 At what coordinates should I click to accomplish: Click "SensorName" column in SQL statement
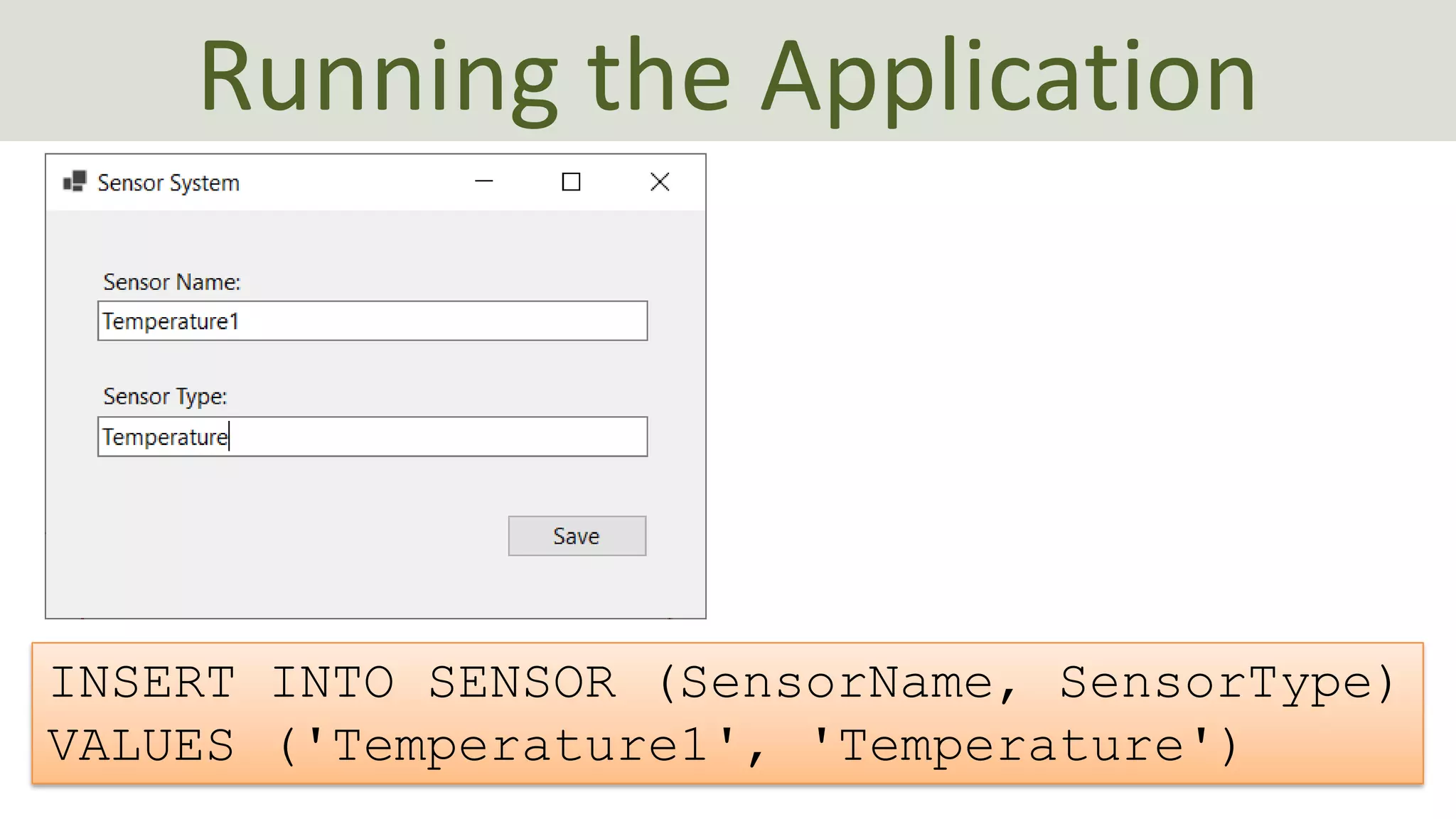pyautogui.click(x=837, y=682)
